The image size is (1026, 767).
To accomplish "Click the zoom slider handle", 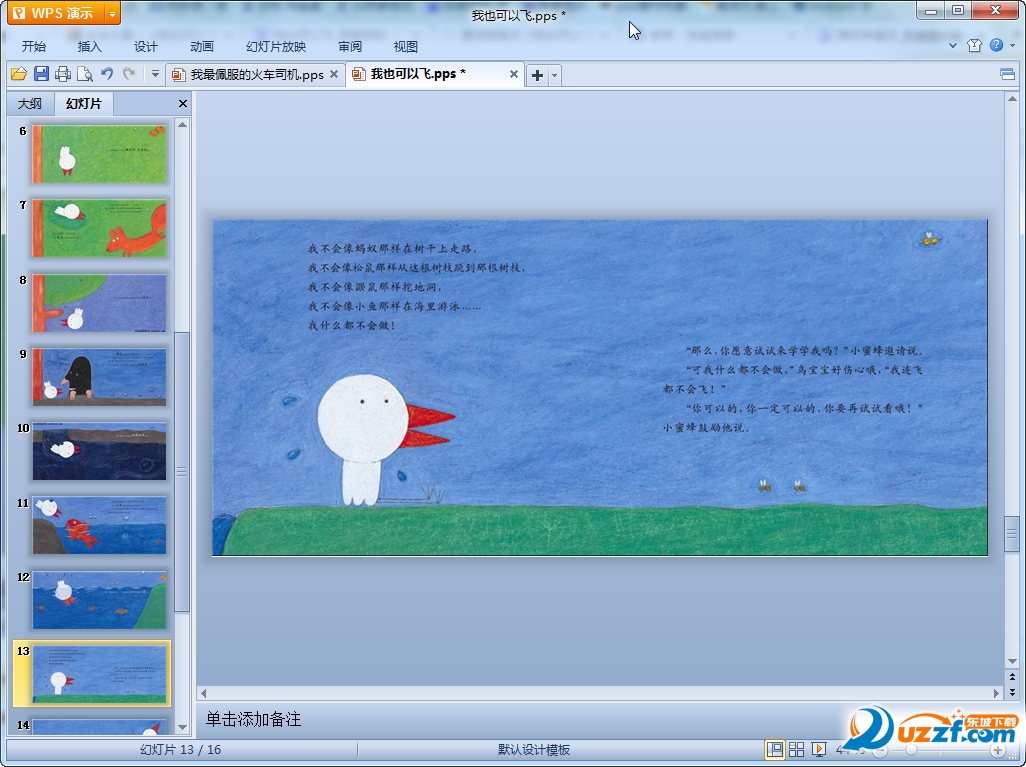I will pyautogui.click(x=911, y=750).
